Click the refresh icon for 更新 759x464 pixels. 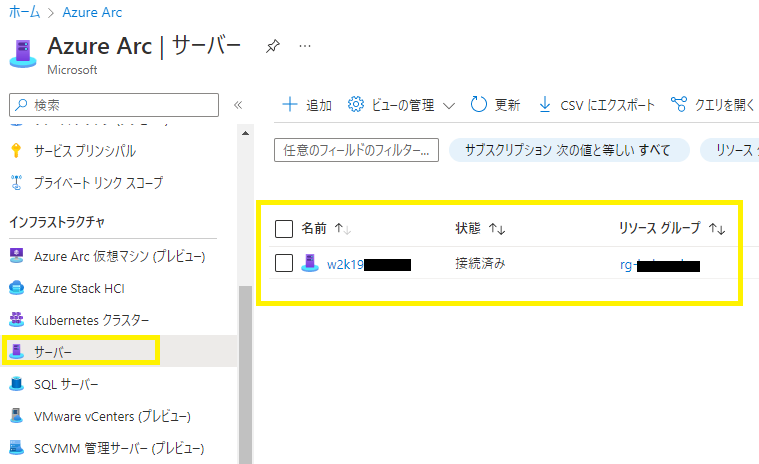pyautogui.click(x=478, y=104)
